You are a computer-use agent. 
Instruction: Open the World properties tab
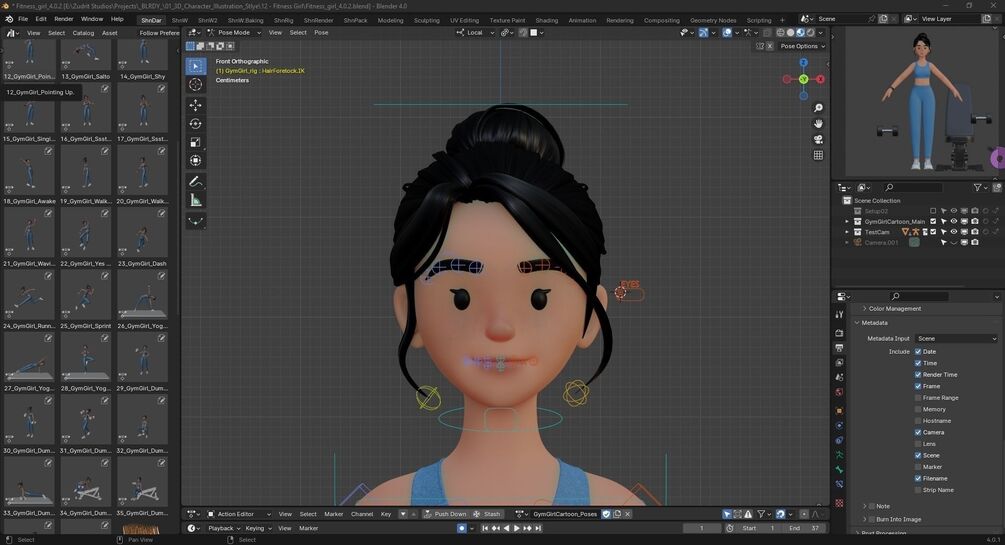pos(840,392)
